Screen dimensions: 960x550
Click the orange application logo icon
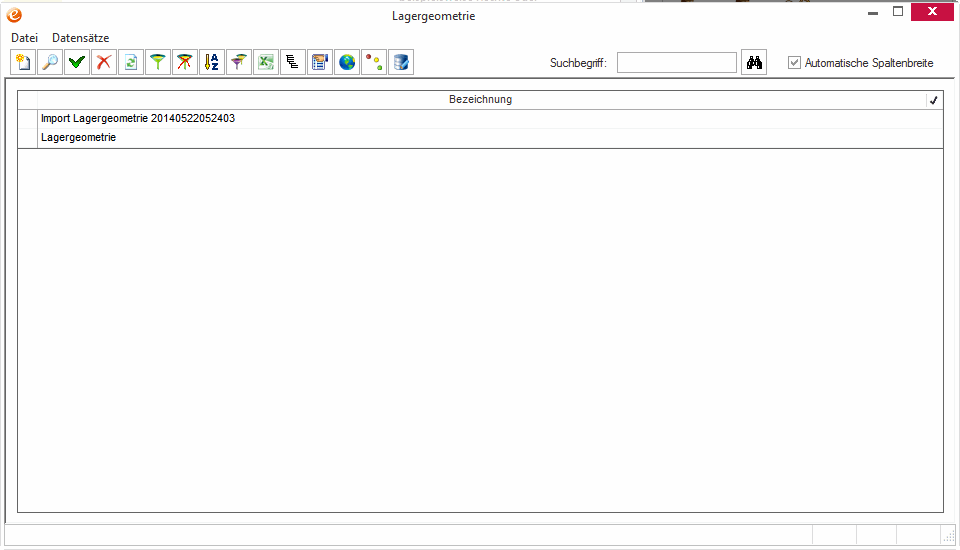14,15
